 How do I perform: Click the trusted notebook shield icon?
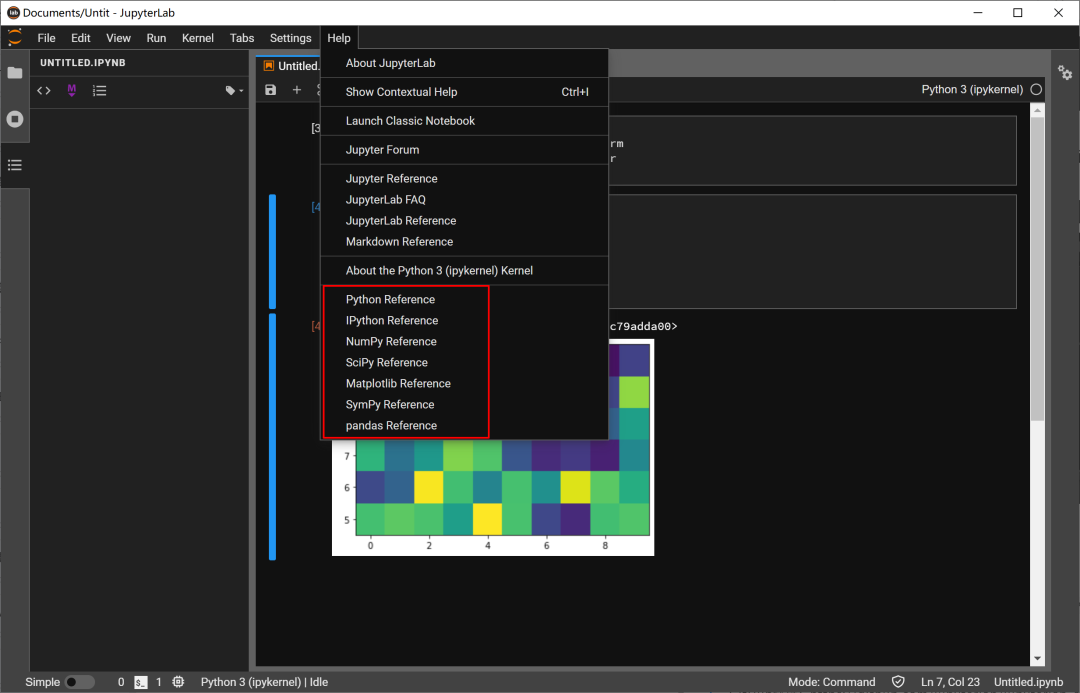click(x=898, y=682)
